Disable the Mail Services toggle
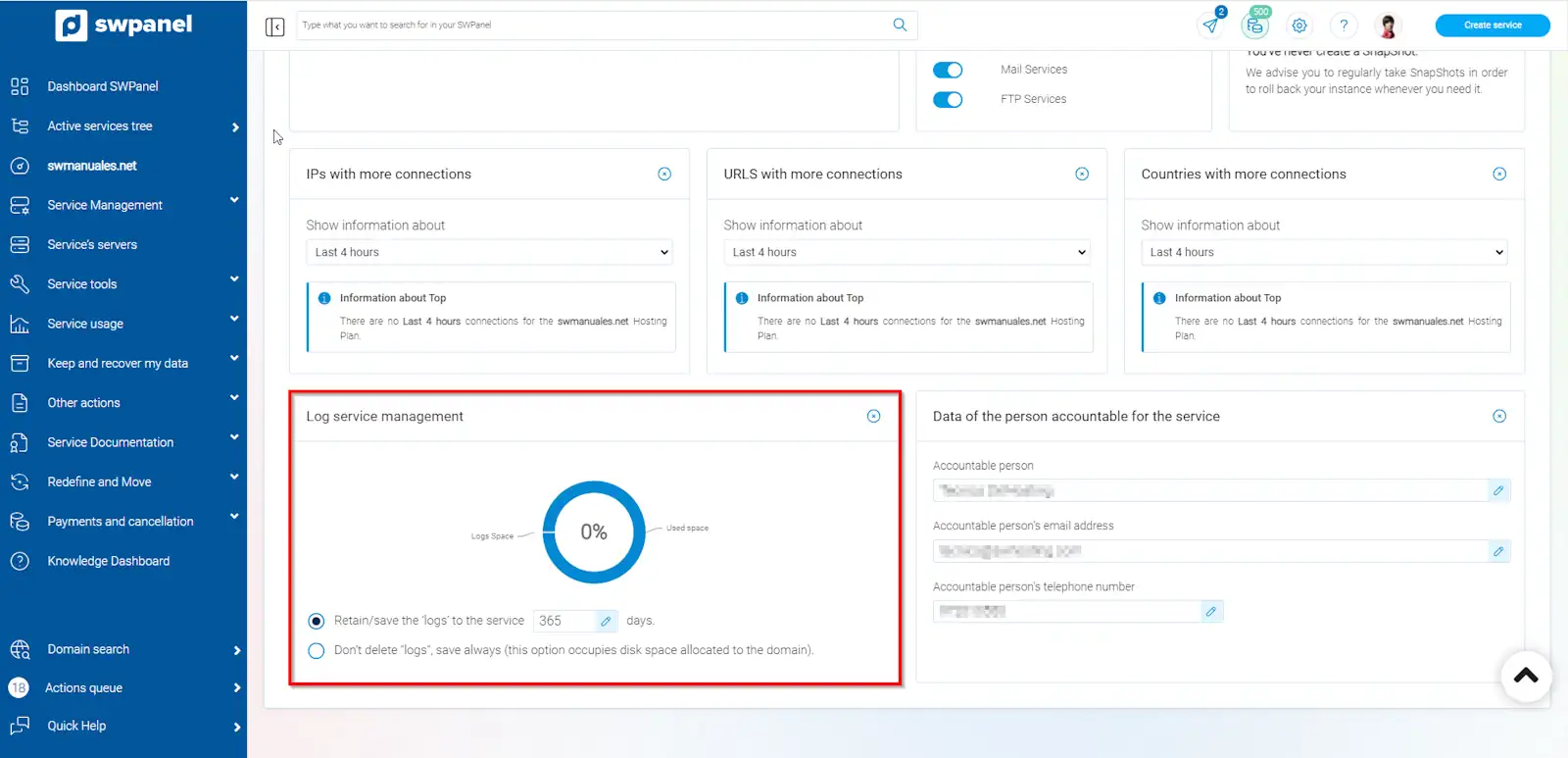Viewport: 1568px width, 758px height. (x=948, y=70)
